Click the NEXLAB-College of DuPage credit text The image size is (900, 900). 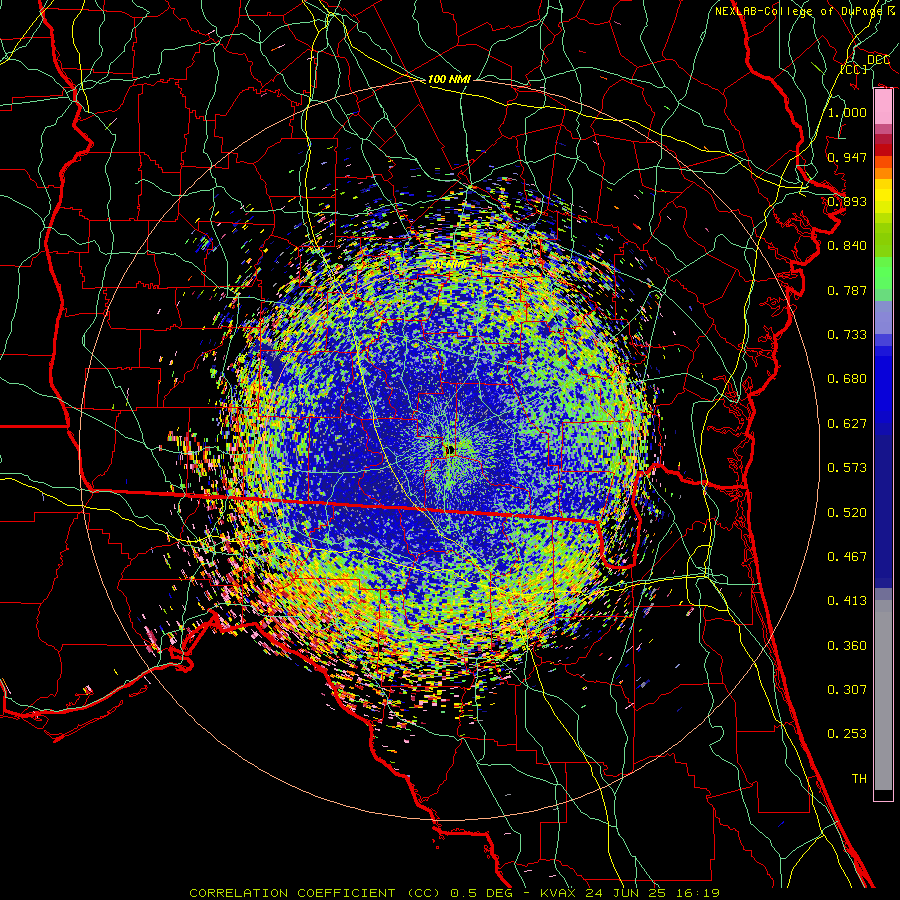(x=800, y=11)
